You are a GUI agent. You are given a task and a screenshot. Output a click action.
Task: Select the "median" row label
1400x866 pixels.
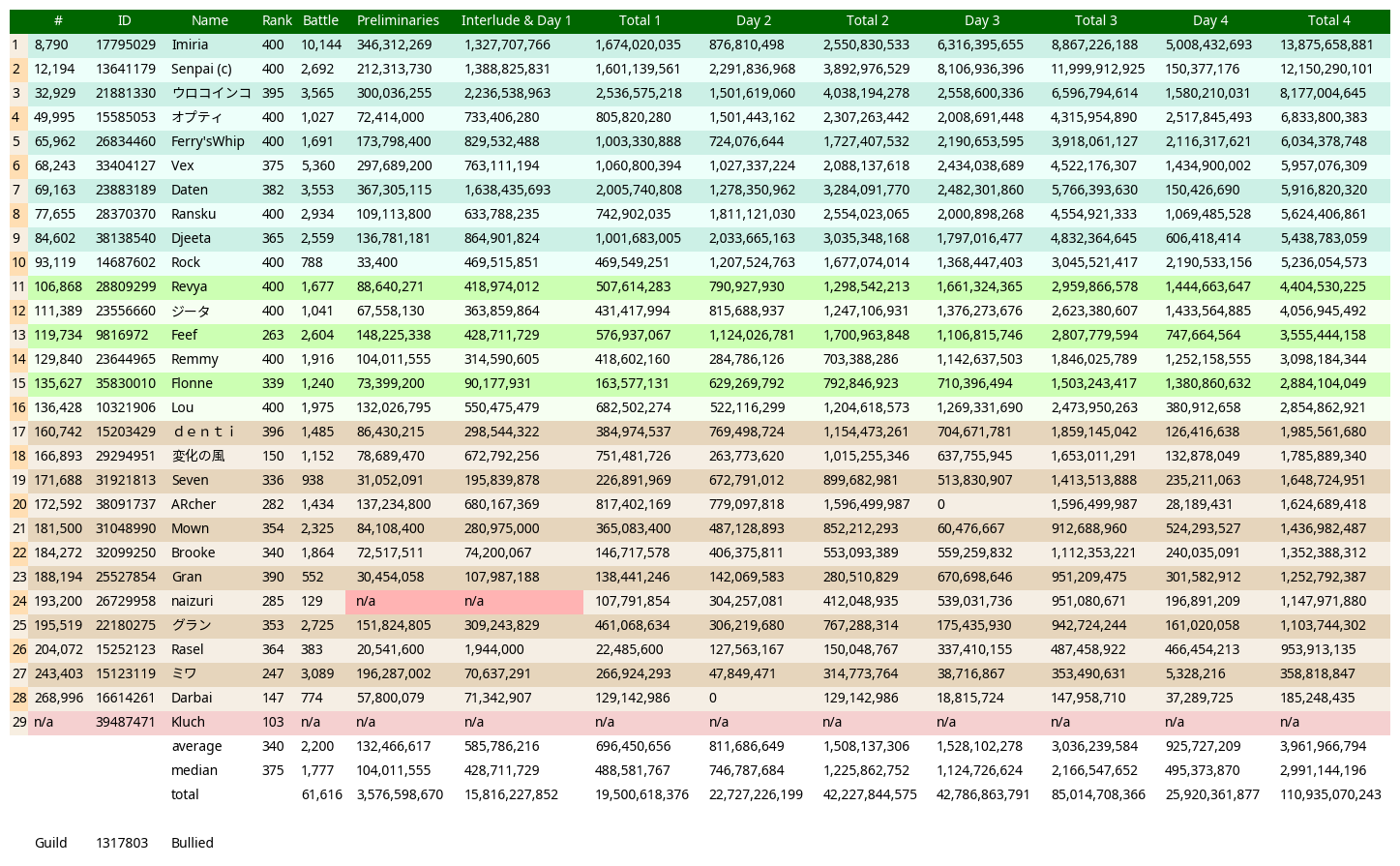click(194, 770)
